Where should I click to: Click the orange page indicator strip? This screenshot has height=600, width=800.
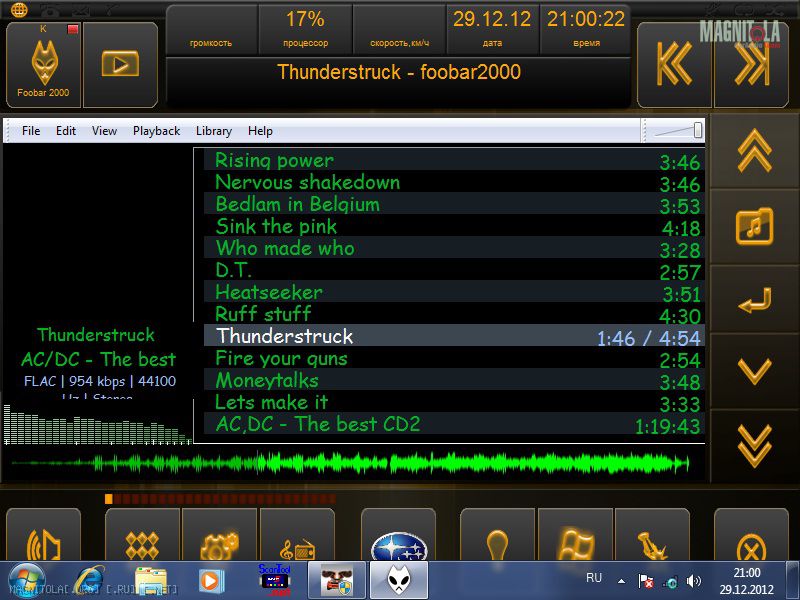(x=220, y=498)
